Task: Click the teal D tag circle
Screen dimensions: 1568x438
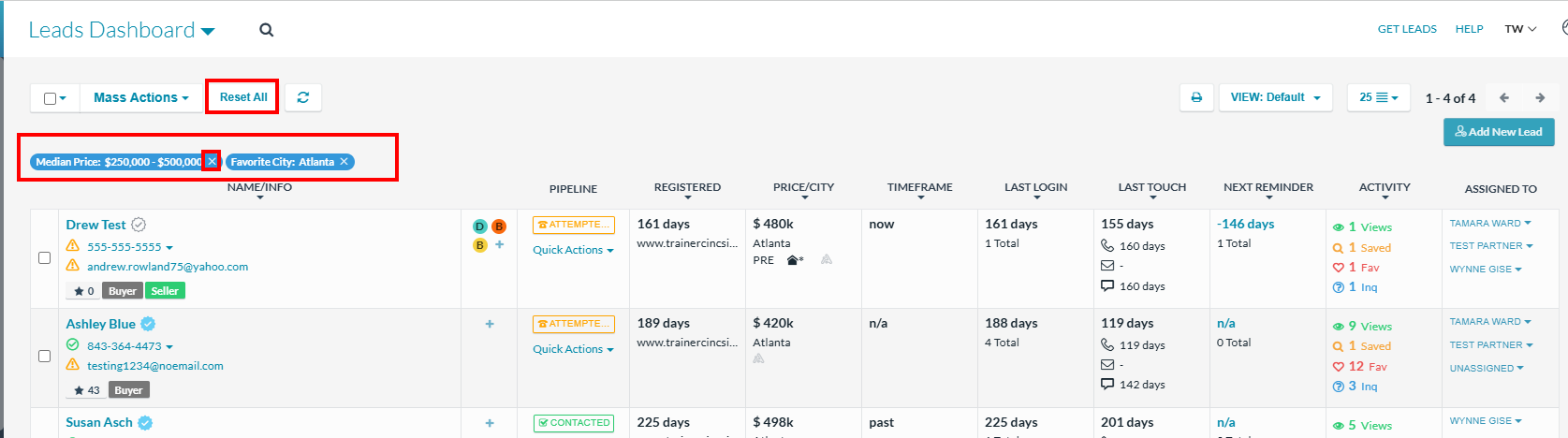Action: pyautogui.click(x=480, y=226)
